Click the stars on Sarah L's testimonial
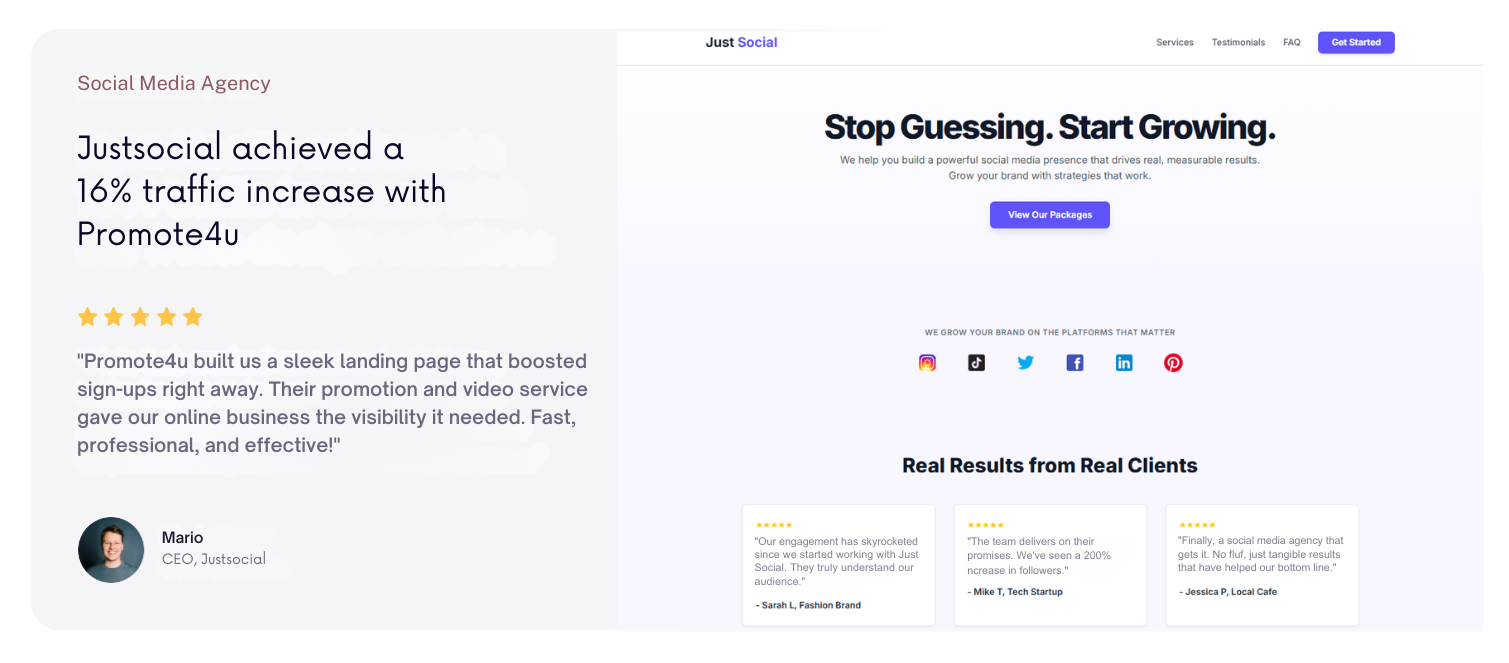 point(774,525)
